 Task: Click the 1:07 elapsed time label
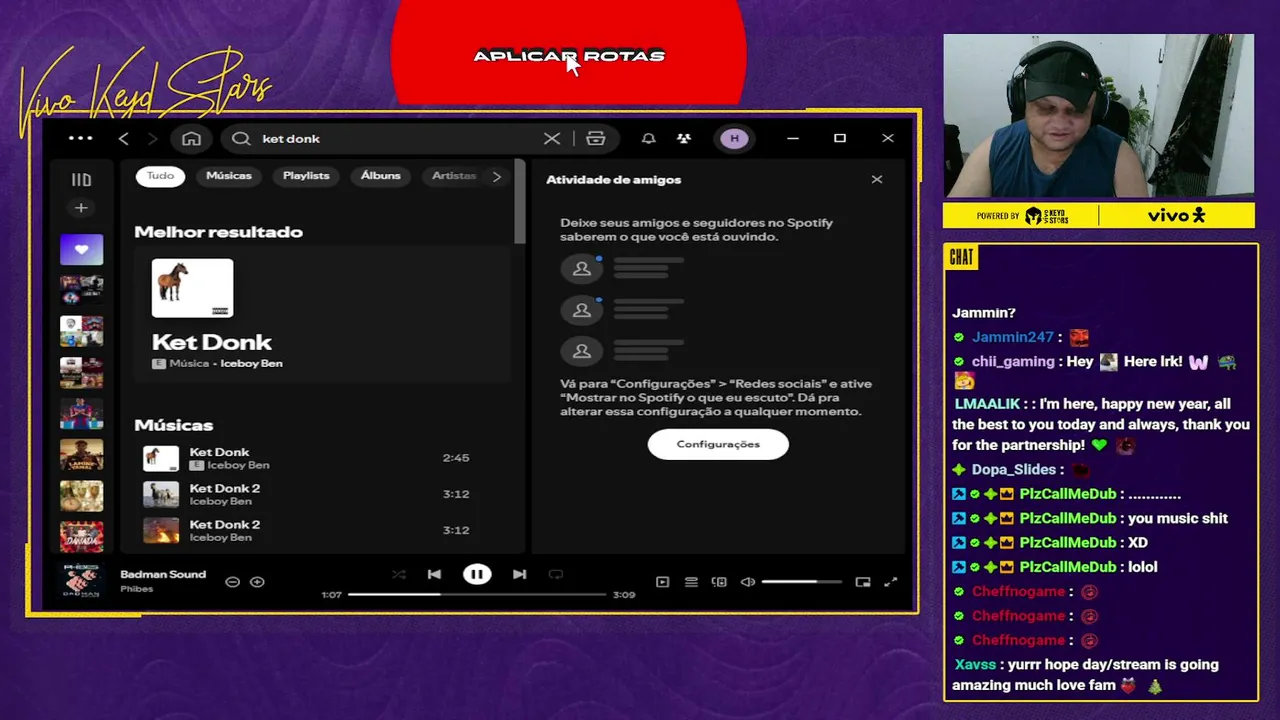coord(331,595)
